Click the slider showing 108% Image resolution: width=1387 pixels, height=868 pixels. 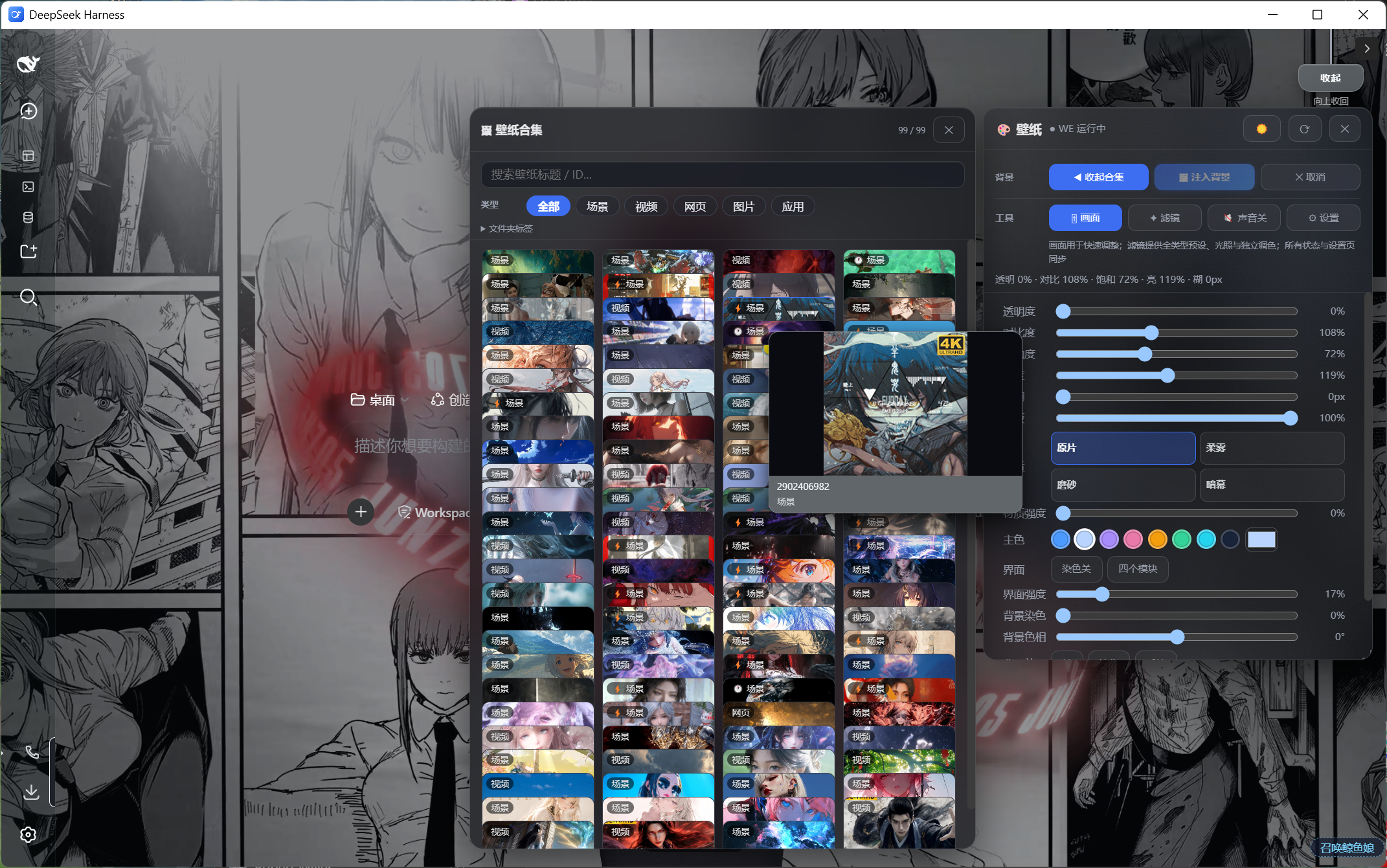[1177, 333]
